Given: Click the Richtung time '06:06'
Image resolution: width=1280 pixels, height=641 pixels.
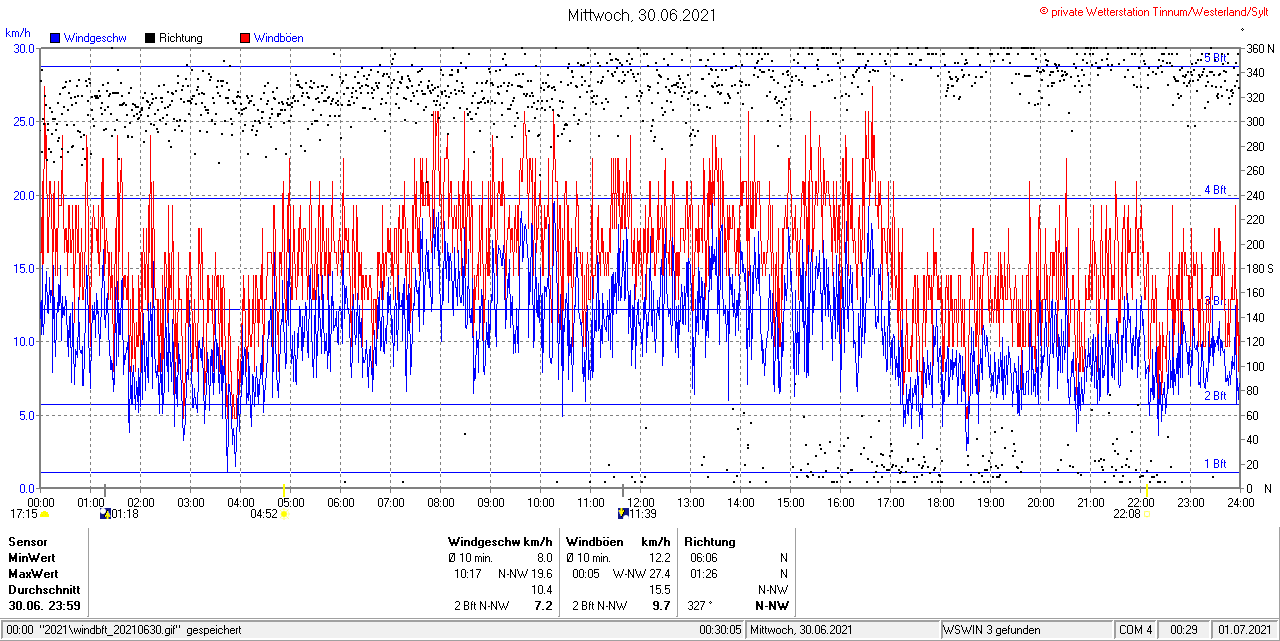Looking at the screenshot, I should (703, 558).
